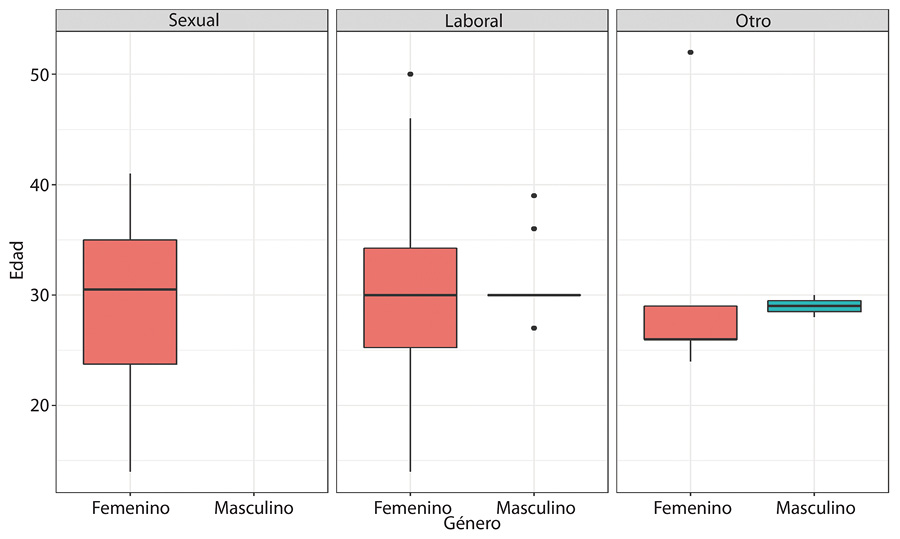Click the Laboral Masculino outlier point at 36
The image size is (900, 539).
pyautogui.click(x=534, y=228)
